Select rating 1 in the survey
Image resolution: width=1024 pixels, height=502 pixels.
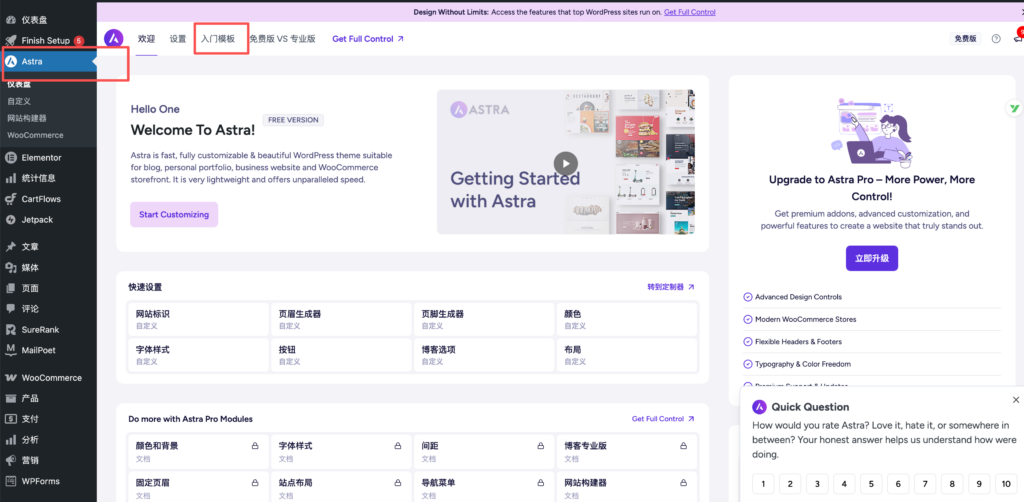[x=763, y=484]
